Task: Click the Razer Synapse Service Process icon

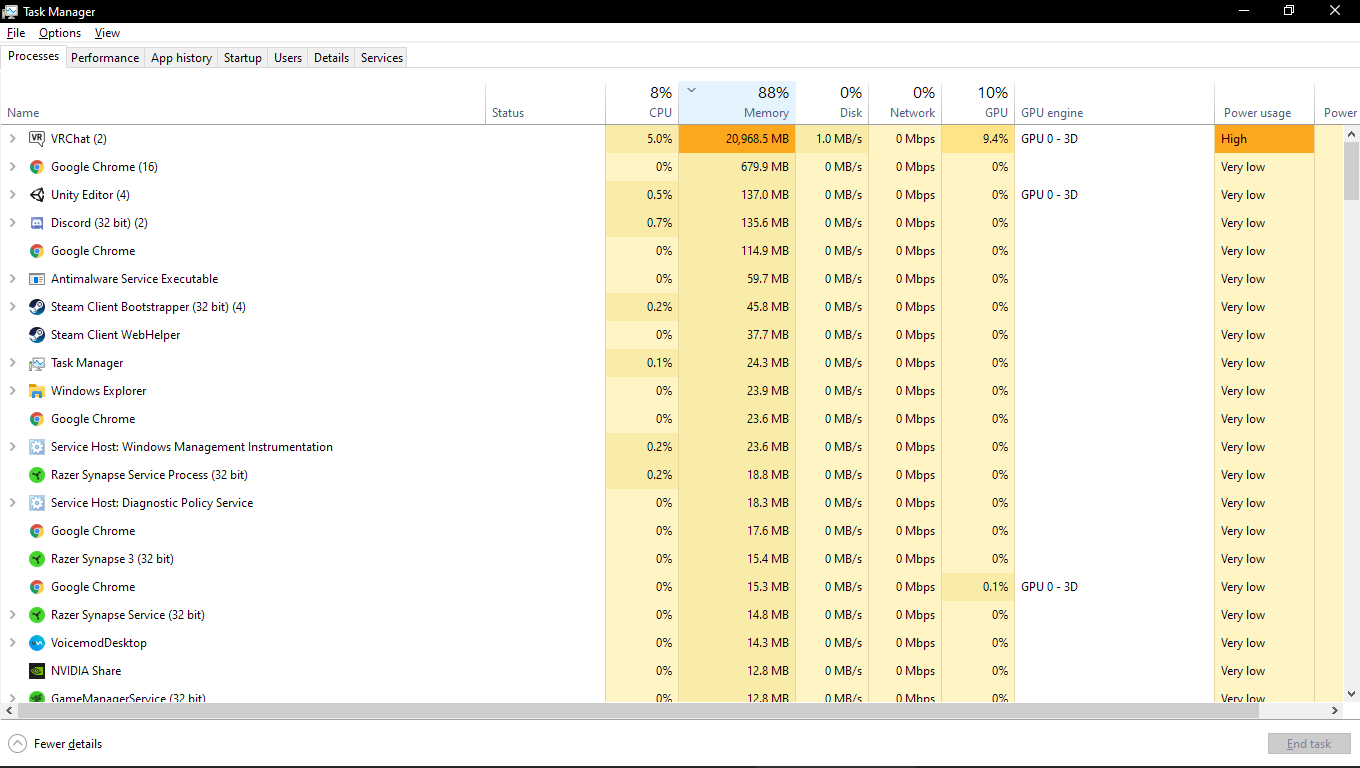Action: (x=37, y=475)
